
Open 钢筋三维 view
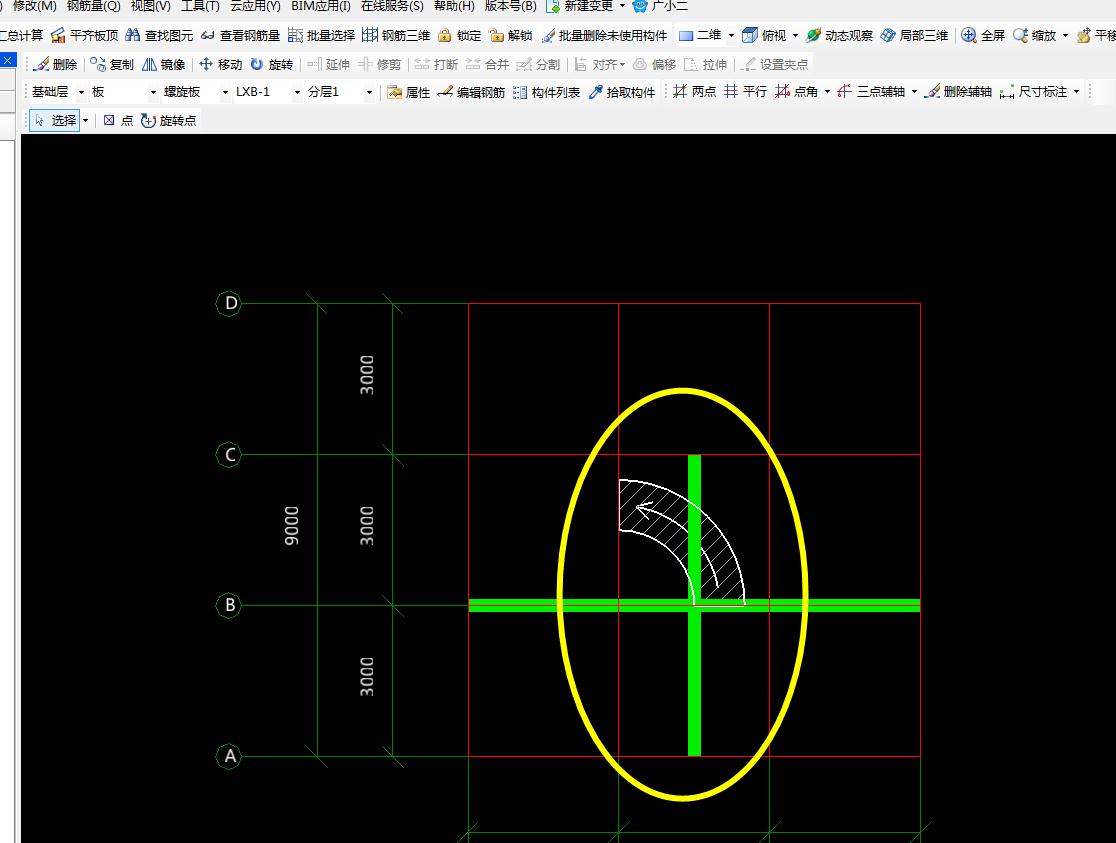pos(396,35)
